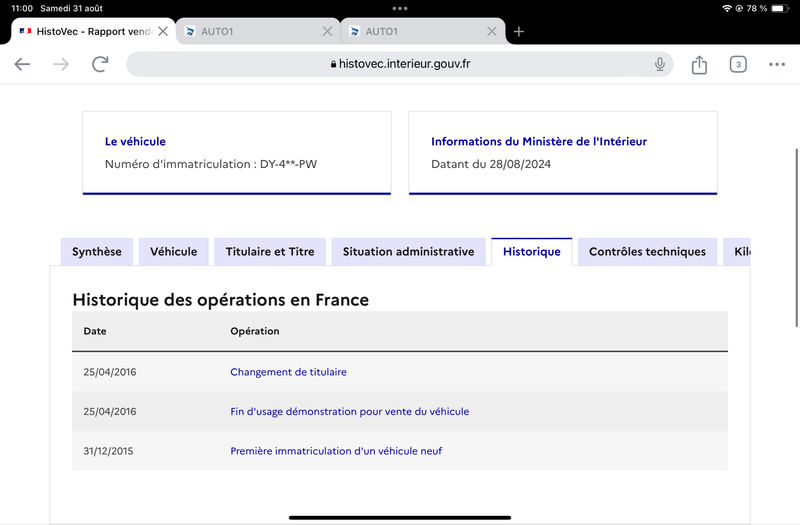Click Historique des opérations en France heading
The width and height of the screenshot is (800, 525).
coord(220,299)
